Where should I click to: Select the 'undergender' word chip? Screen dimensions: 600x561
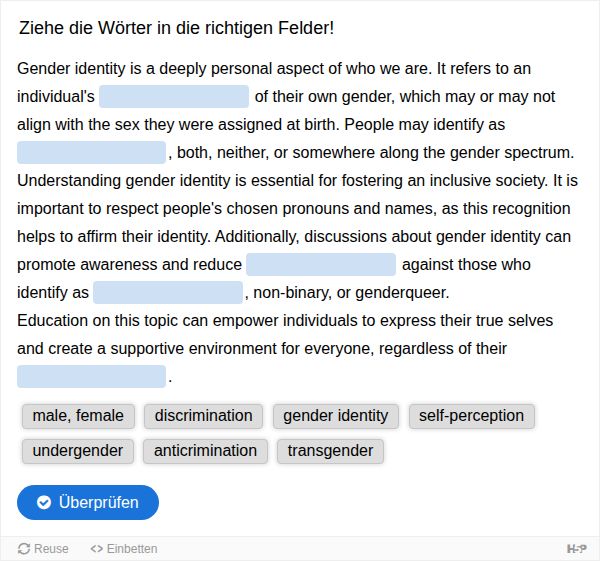[78, 451]
